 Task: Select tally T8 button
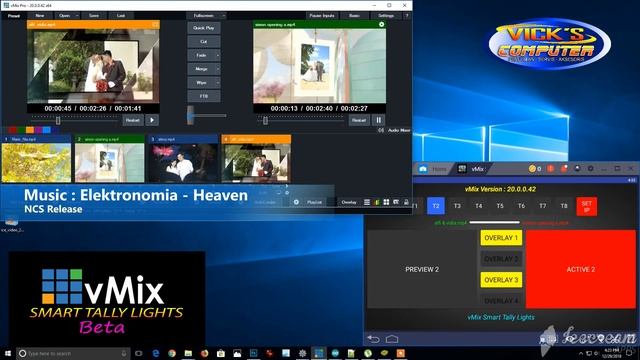pyautogui.click(x=564, y=206)
